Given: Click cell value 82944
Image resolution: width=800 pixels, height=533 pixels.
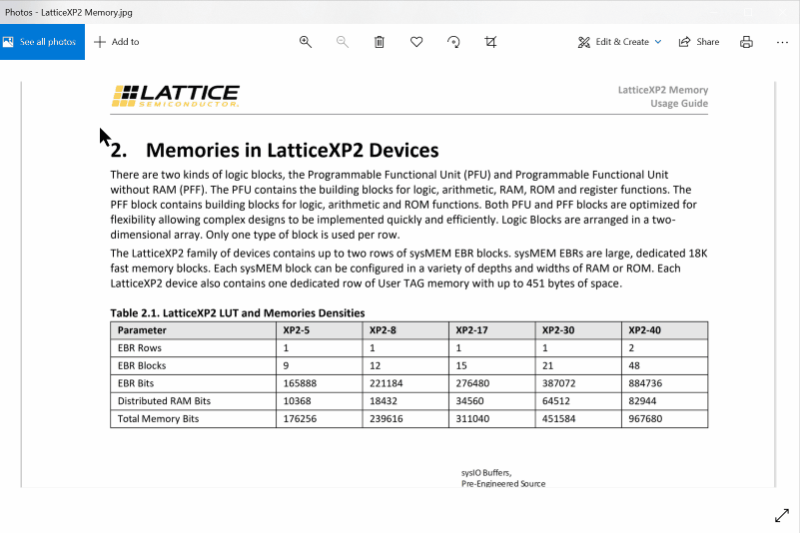Looking at the screenshot, I should (642, 401).
